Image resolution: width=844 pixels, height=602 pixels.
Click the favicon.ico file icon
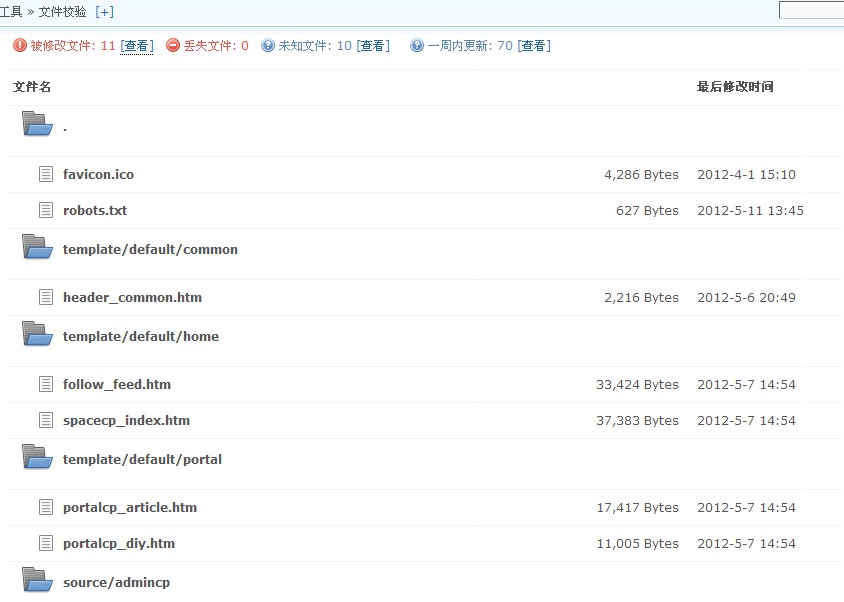pos(45,174)
